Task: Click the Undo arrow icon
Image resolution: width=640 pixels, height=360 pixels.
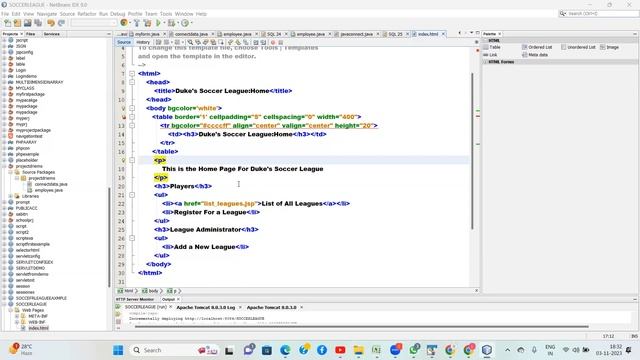Action: coord(51,23)
